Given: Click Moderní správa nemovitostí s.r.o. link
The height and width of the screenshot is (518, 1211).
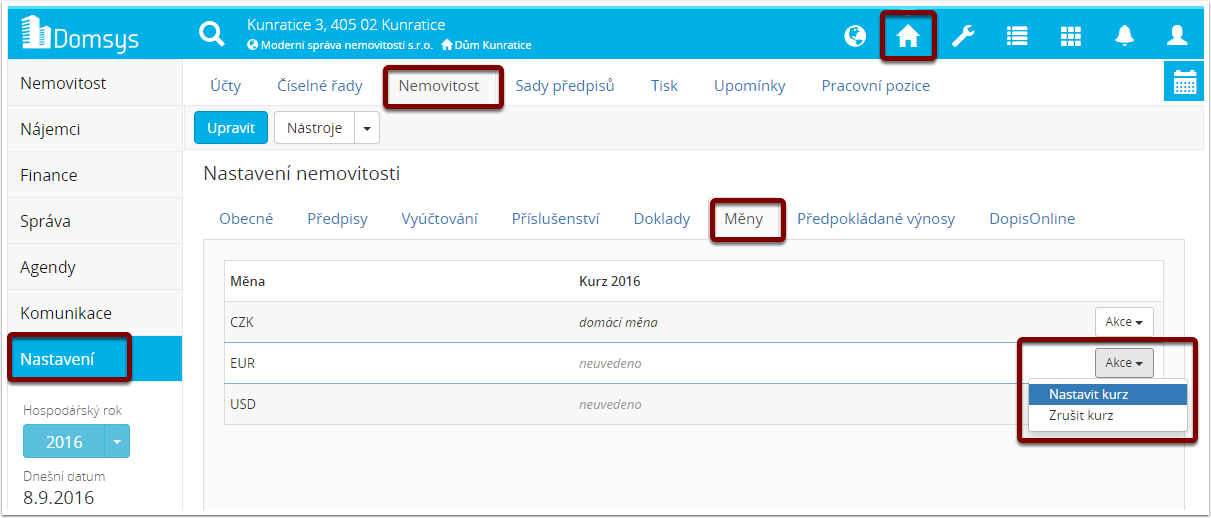Looking at the screenshot, I should pyautogui.click(x=340, y=45).
